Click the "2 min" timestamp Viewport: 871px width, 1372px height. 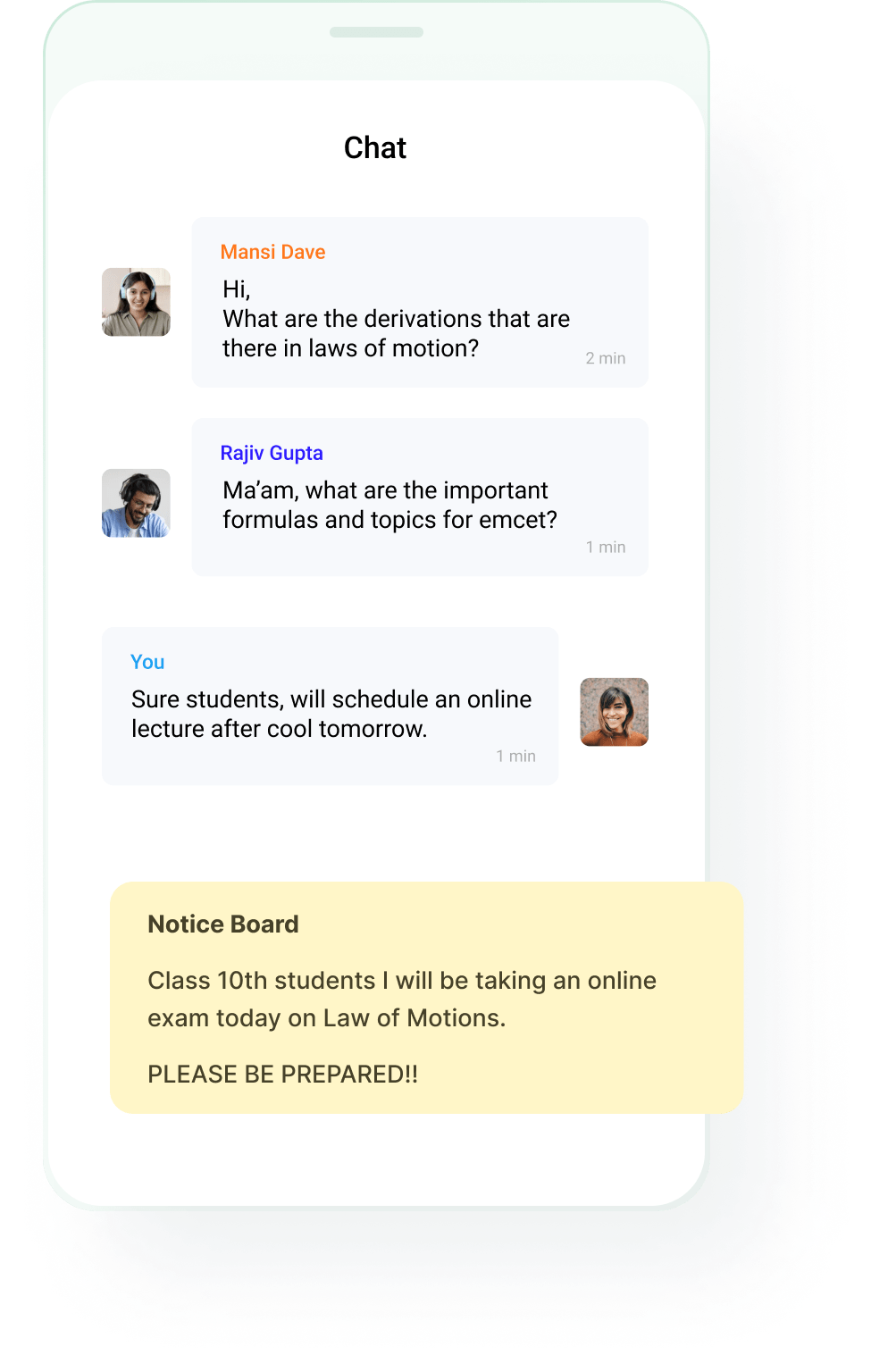point(606,358)
